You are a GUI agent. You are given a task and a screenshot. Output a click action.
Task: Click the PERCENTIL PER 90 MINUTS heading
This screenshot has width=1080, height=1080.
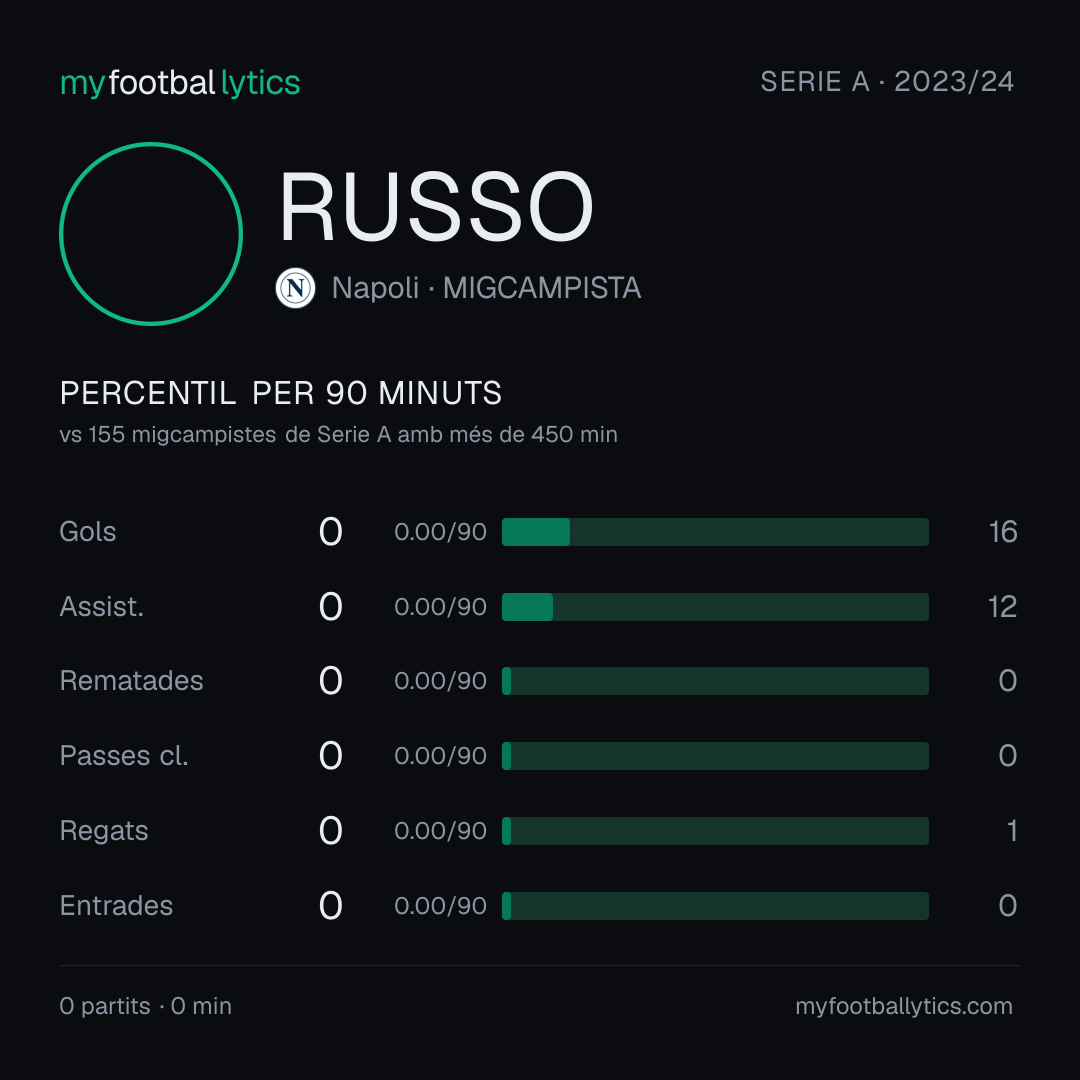[x=280, y=393]
